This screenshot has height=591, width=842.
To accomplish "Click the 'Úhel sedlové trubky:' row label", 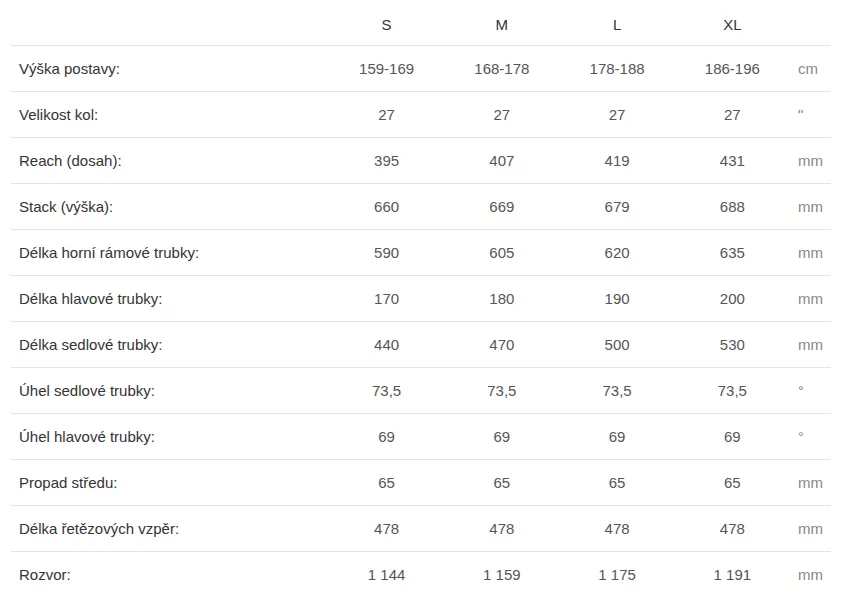I will click(87, 391).
